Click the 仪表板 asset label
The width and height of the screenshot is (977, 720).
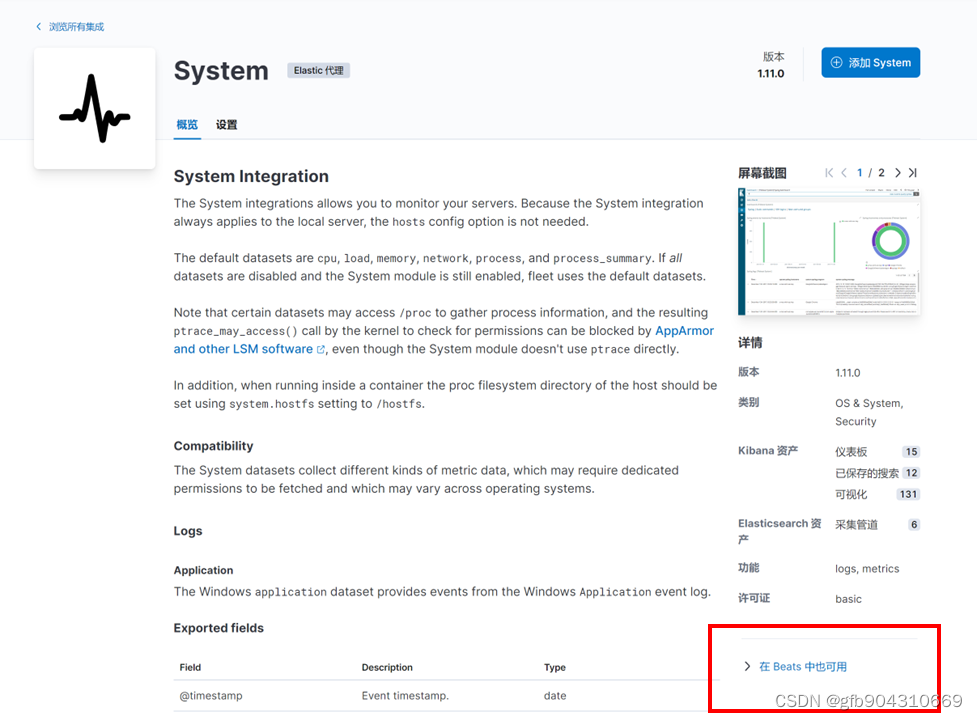click(x=851, y=452)
